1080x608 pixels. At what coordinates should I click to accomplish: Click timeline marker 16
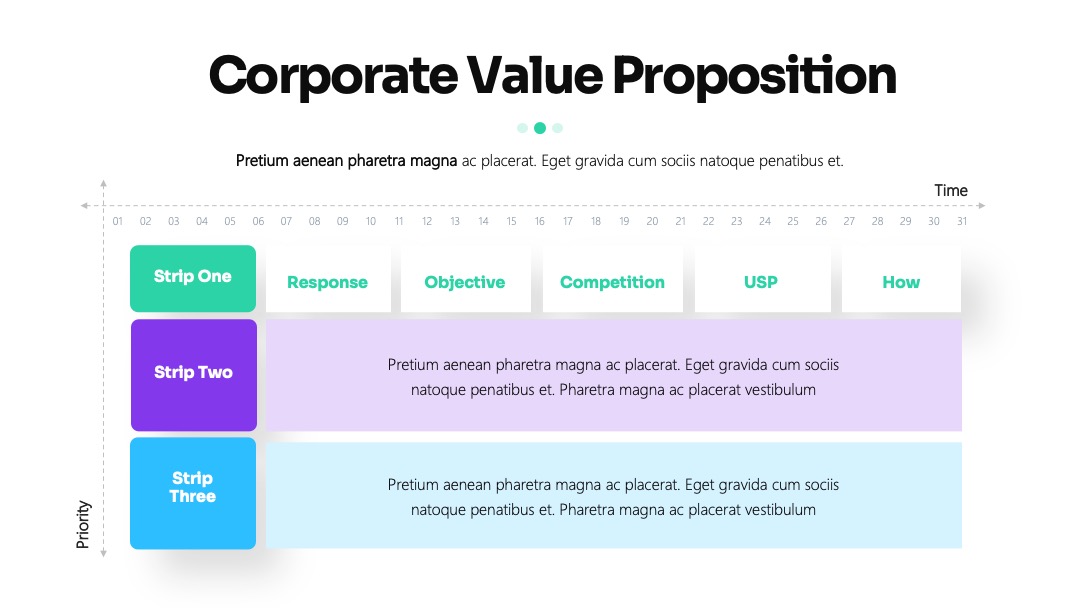click(x=539, y=221)
